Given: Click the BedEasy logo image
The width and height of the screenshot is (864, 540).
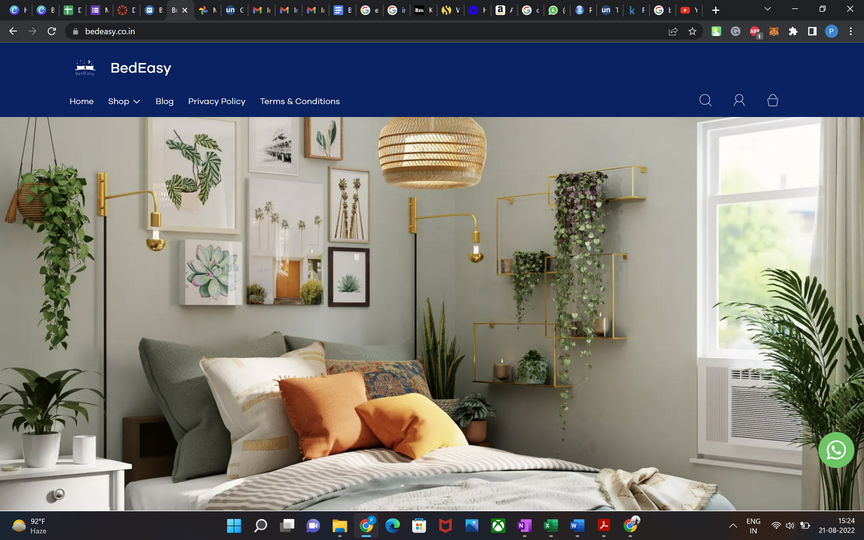Looking at the screenshot, I should point(85,68).
